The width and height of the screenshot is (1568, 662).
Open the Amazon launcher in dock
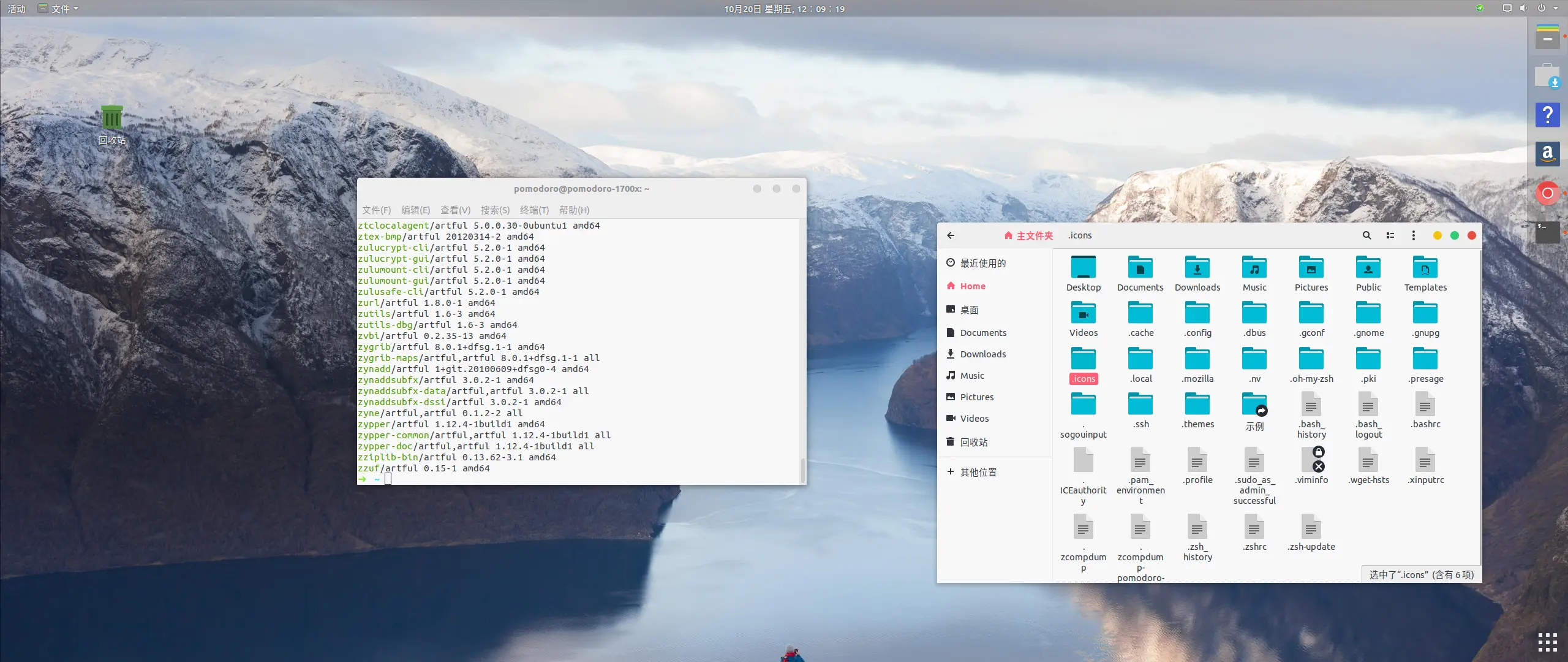point(1547,153)
